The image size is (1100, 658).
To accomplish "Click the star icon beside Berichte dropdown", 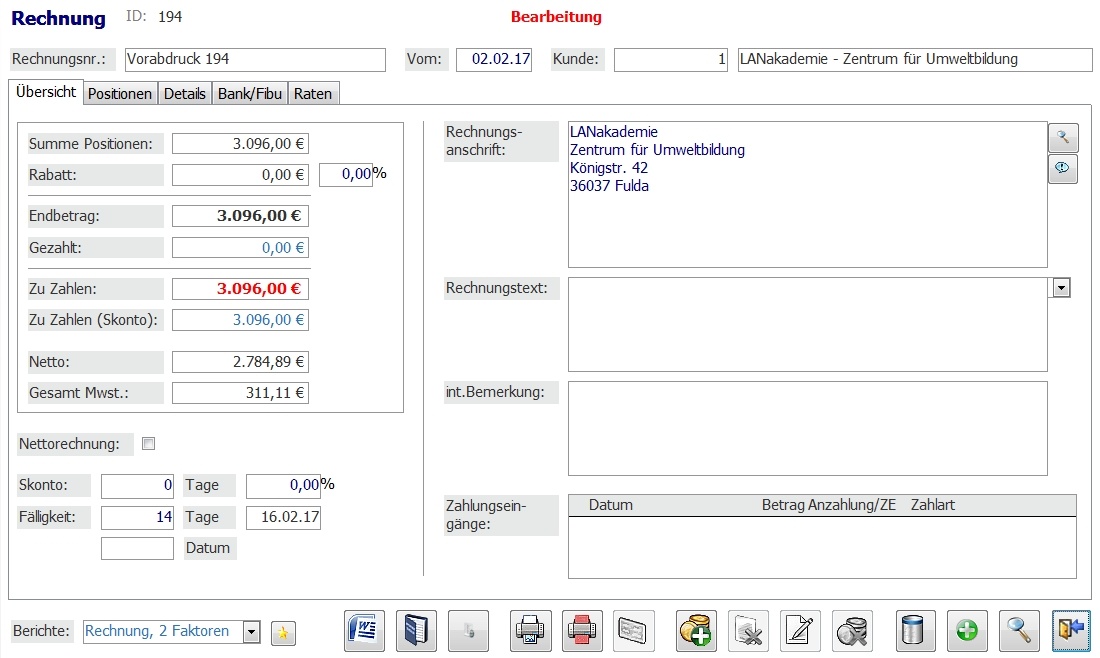I will tap(284, 632).
